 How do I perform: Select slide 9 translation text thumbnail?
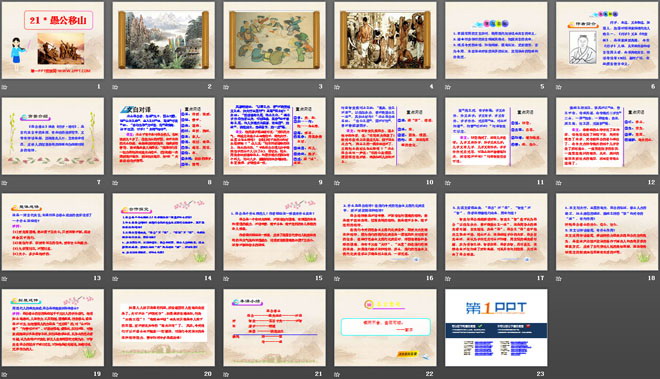coord(274,136)
